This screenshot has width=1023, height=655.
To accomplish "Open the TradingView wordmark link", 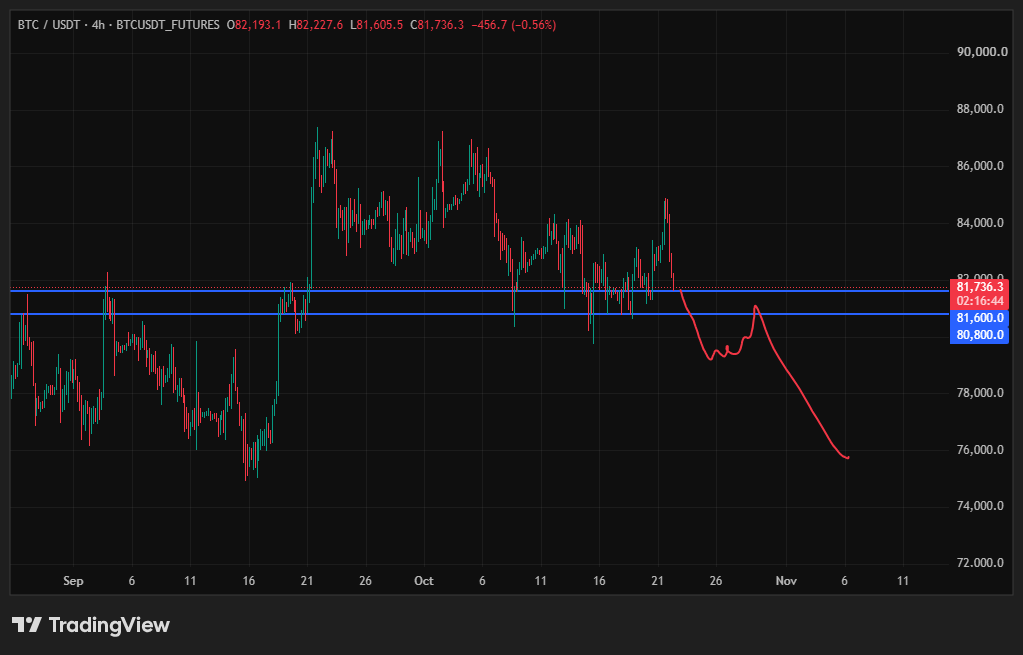I will [x=109, y=625].
